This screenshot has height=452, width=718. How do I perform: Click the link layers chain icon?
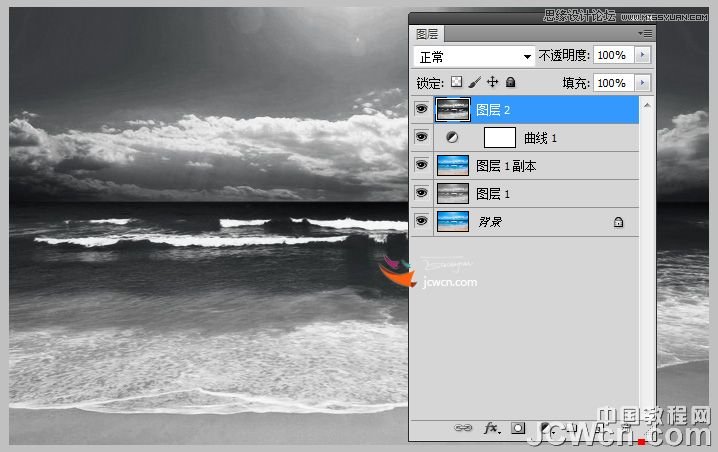(462, 428)
